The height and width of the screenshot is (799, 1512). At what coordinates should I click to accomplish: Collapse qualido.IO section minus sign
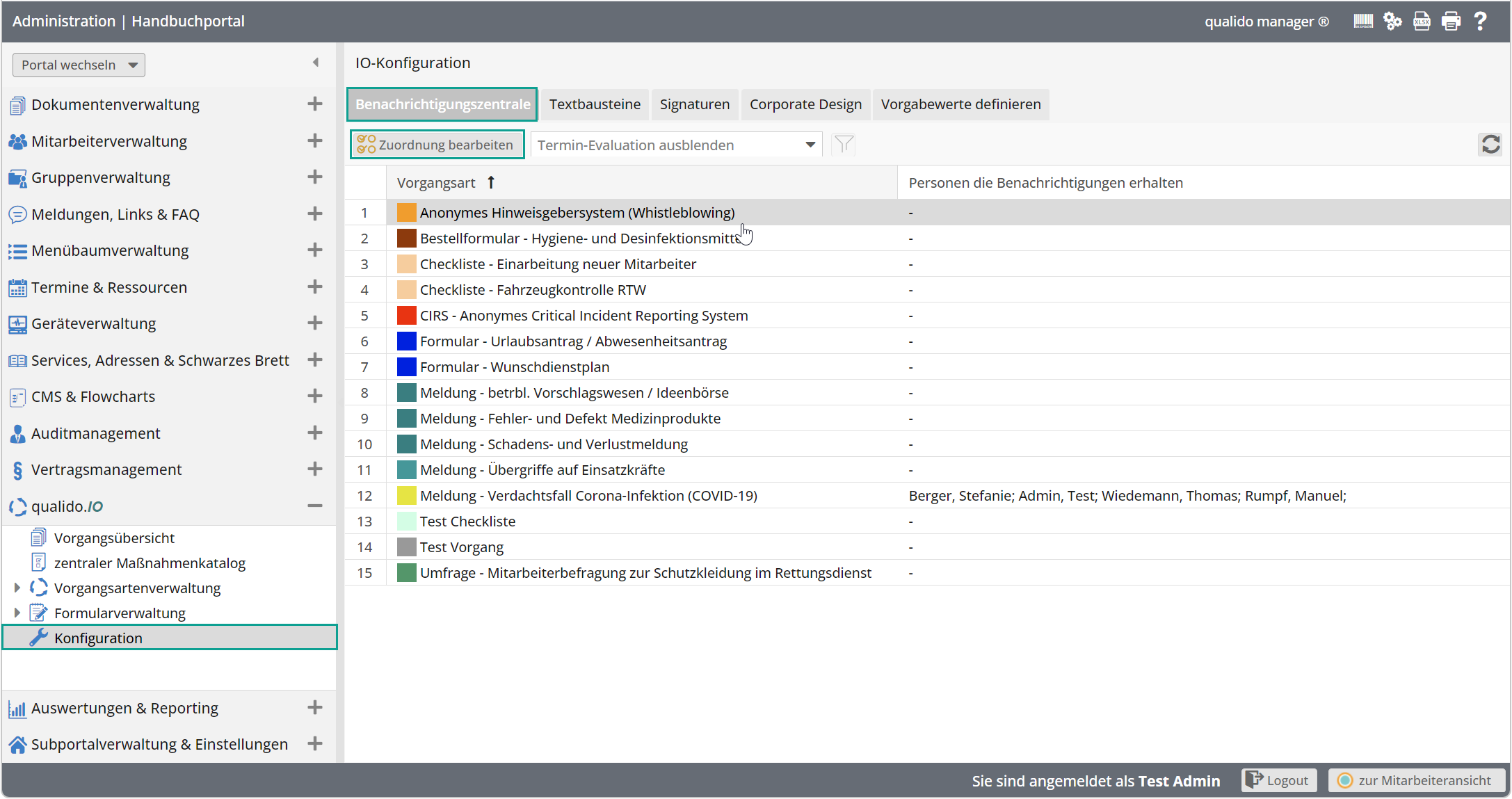(315, 506)
